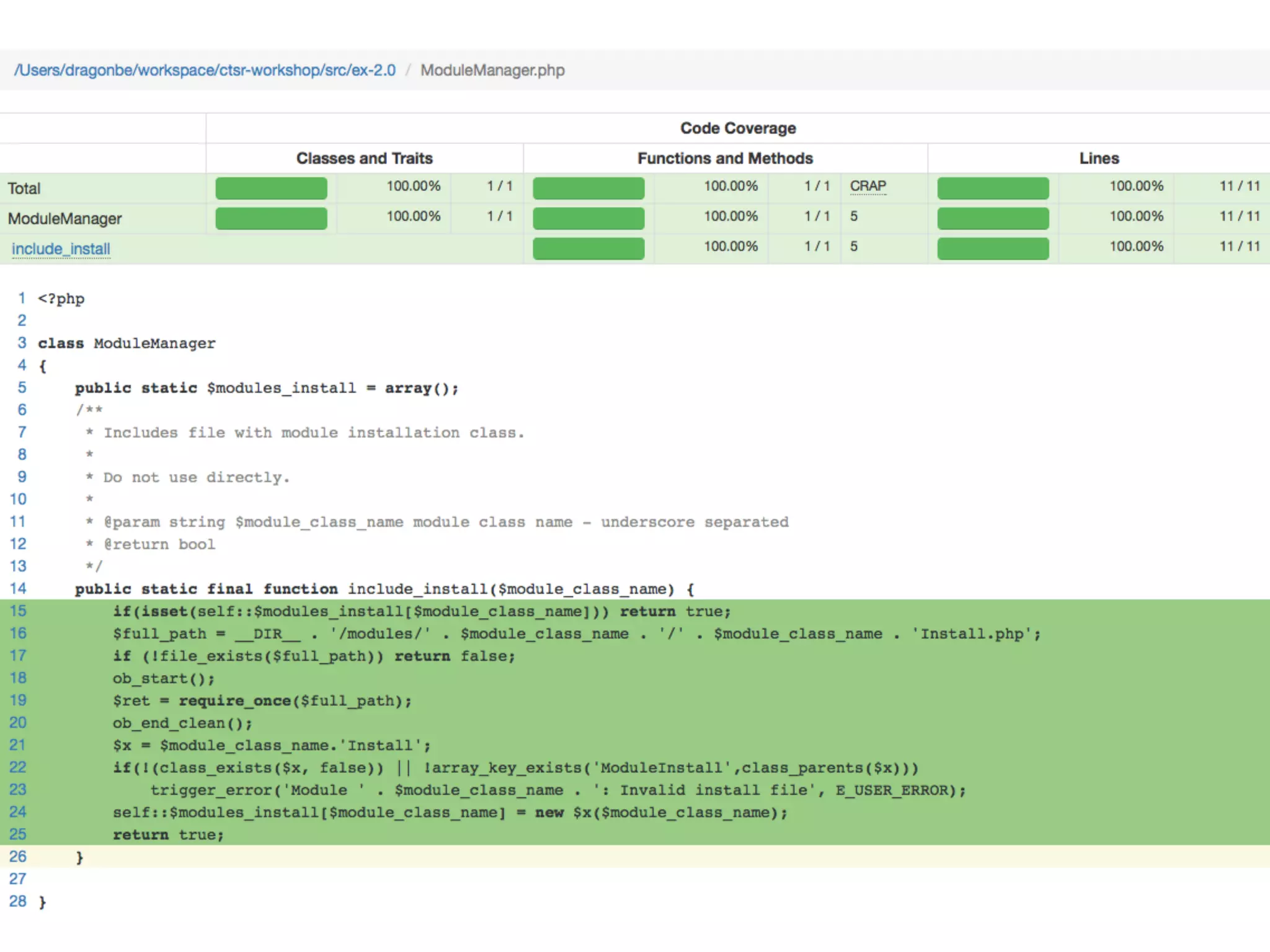Click line number 28 anchor
The image size is (1270, 952).
coord(18,901)
